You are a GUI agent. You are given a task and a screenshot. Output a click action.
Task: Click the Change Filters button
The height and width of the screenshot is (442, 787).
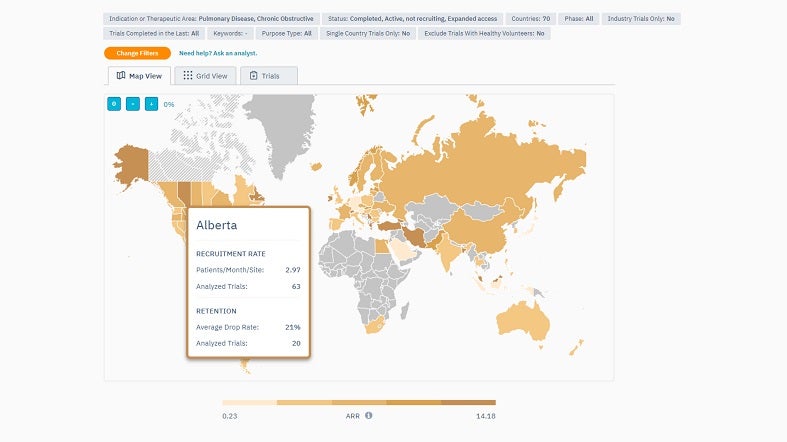[137, 53]
